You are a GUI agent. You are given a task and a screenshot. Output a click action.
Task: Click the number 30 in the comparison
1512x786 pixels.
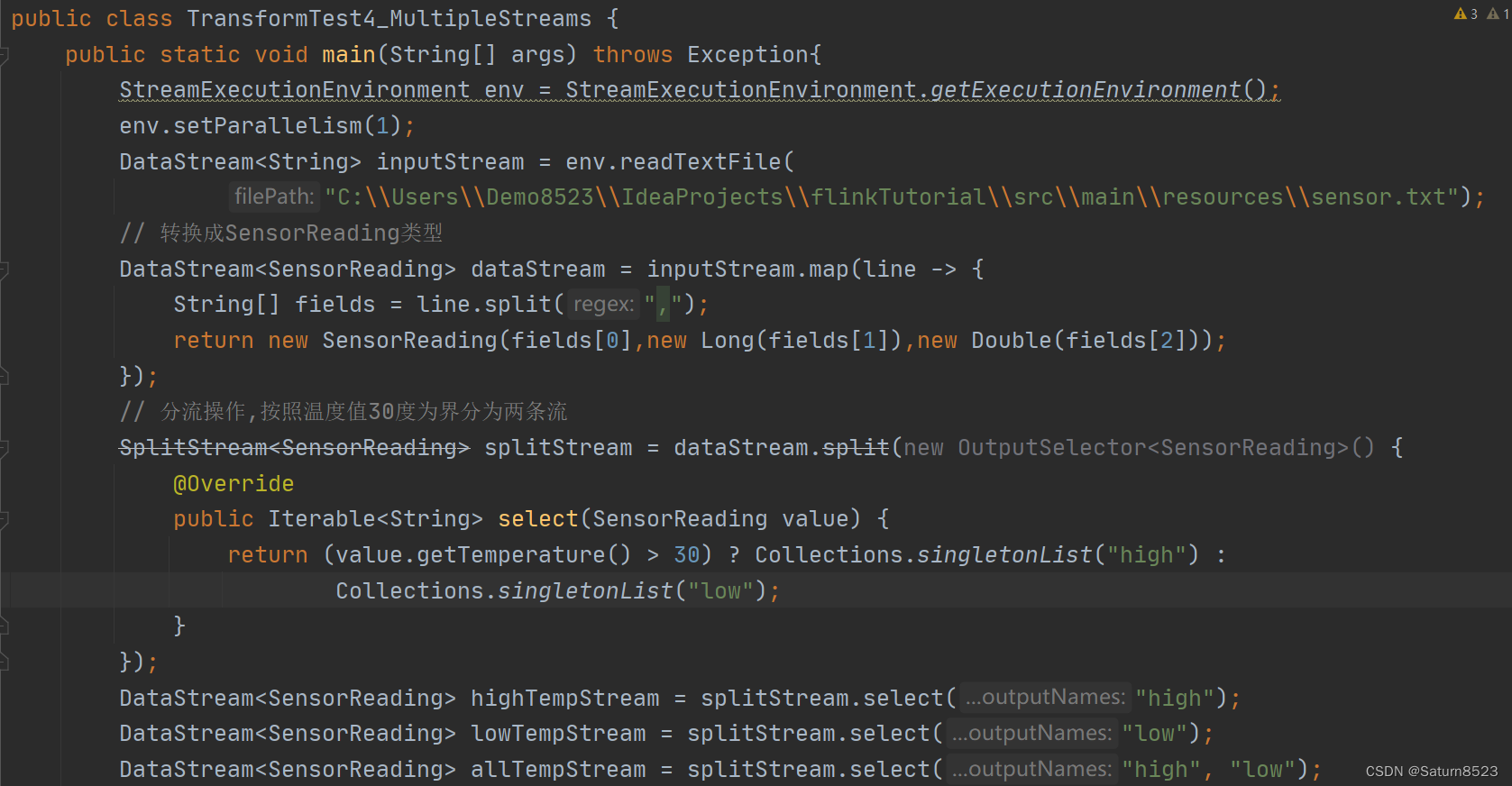[687, 555]
